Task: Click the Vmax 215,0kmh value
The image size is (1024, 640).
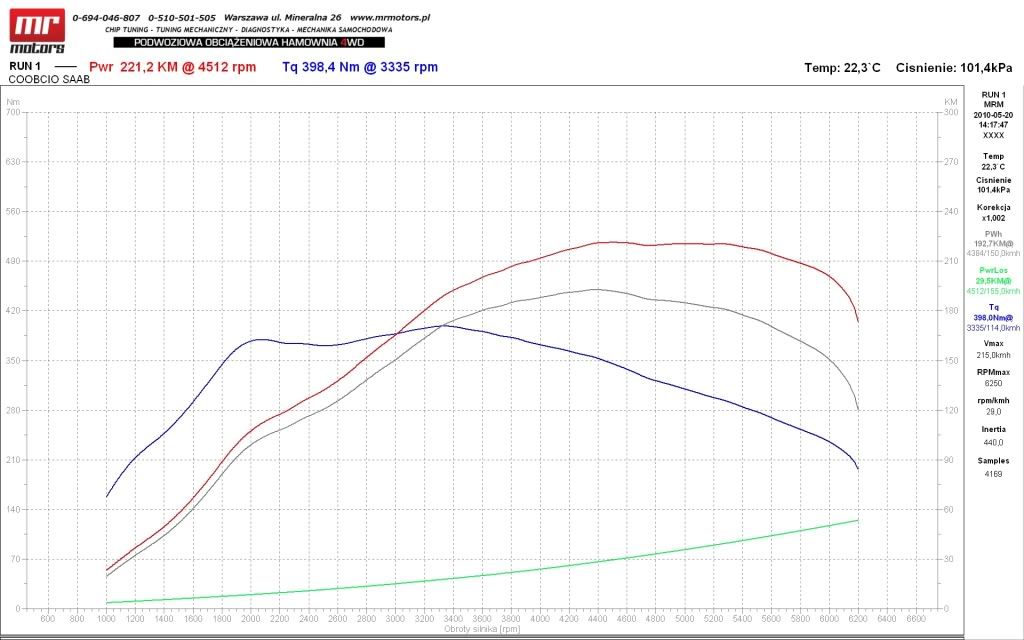Action: (x=993, y=349)
